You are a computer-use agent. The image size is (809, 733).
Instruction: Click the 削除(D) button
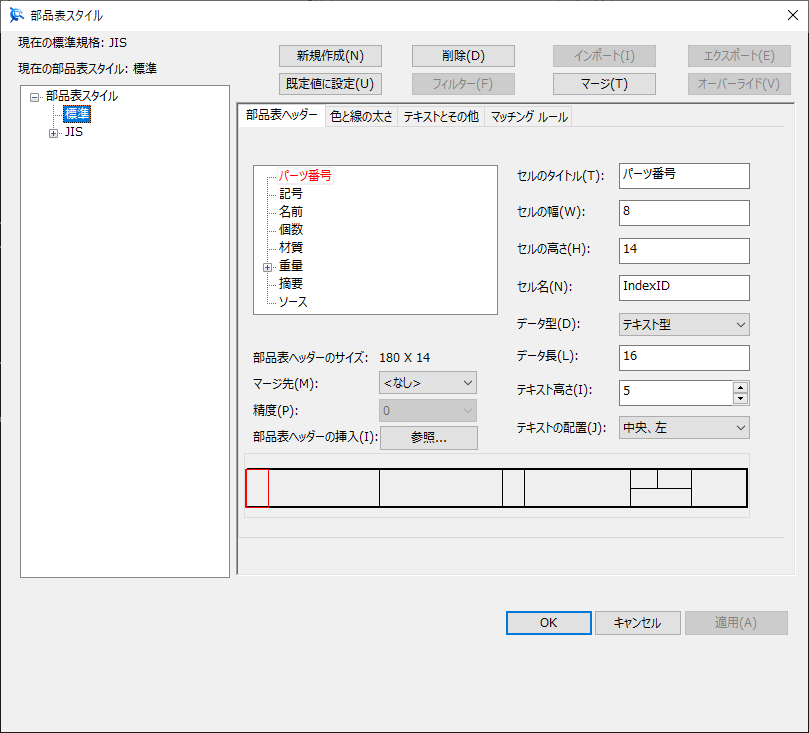[463, 56]
